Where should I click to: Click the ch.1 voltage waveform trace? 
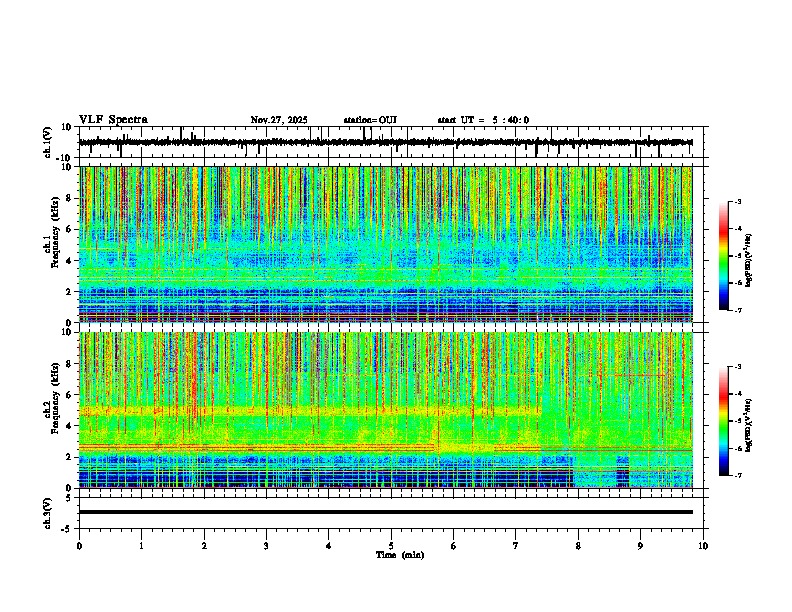(385, 142)
